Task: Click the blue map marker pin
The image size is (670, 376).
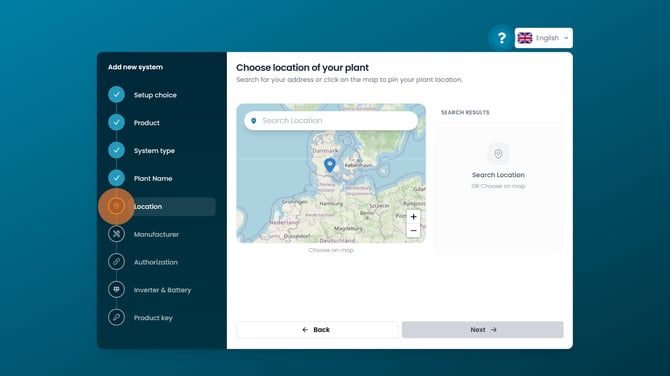Action: pyautogui.click(x=330, y=165)
